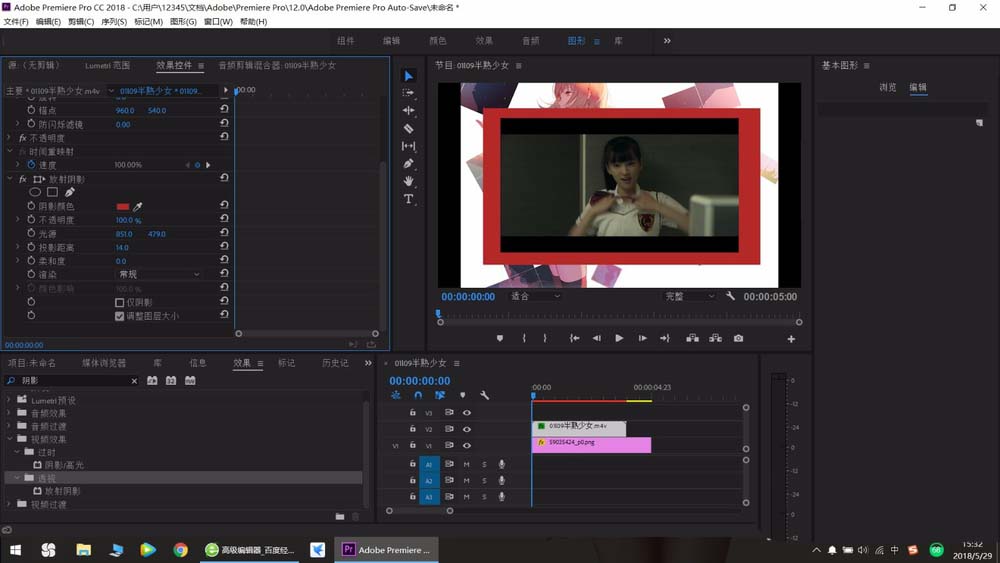Mute audio track A1
This screenshot has height=563, width=1000.
point(466,464)
